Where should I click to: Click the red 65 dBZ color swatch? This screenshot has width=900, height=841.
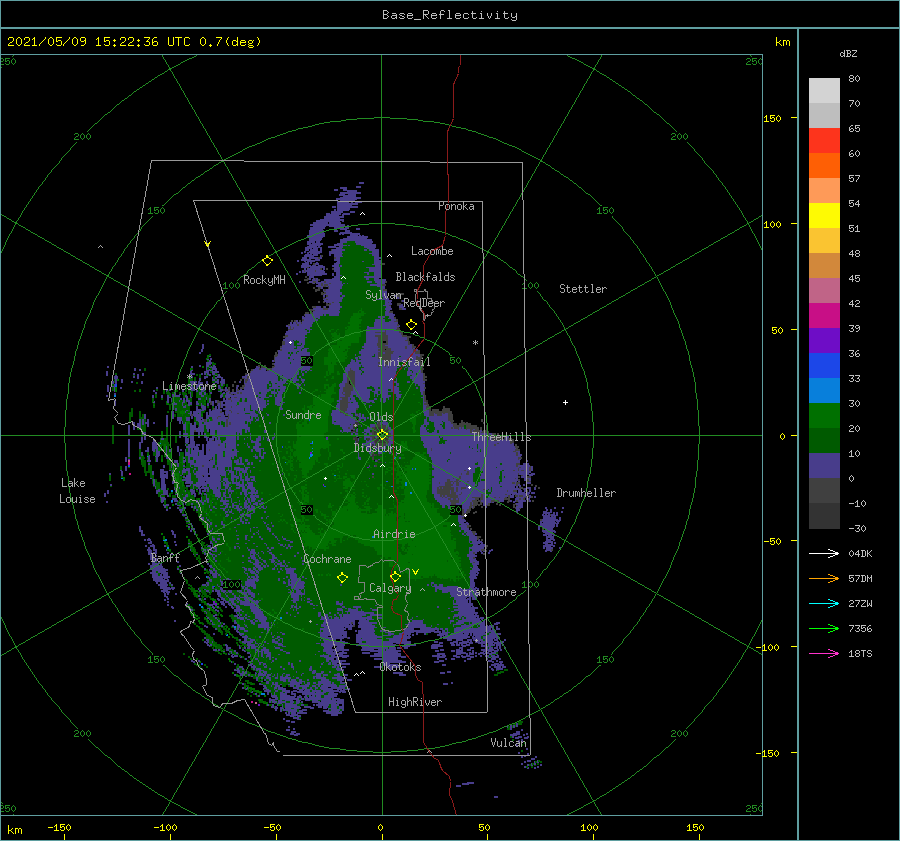(x=824, y=141)
